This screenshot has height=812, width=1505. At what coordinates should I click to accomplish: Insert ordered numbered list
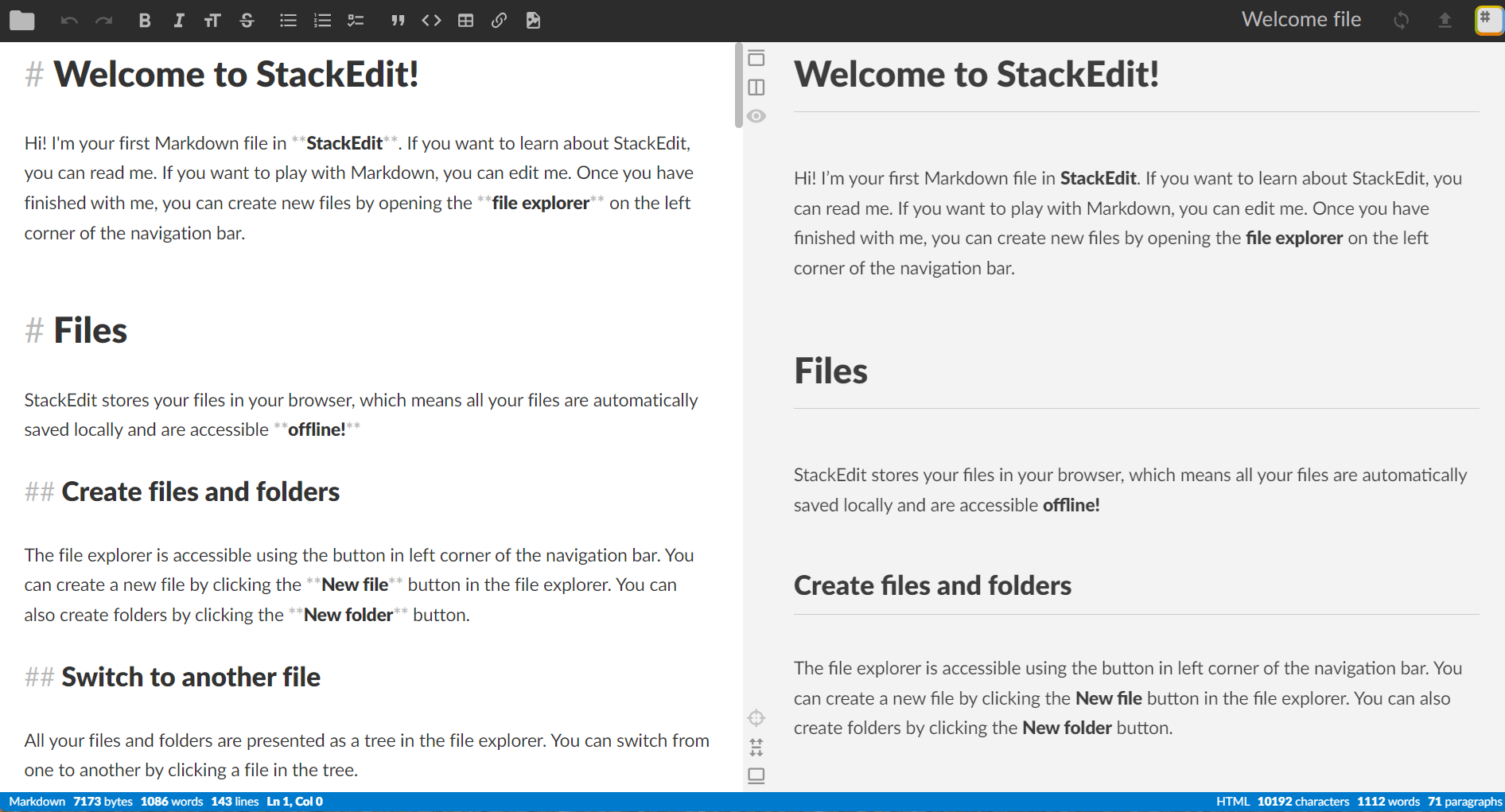[322, 21]
